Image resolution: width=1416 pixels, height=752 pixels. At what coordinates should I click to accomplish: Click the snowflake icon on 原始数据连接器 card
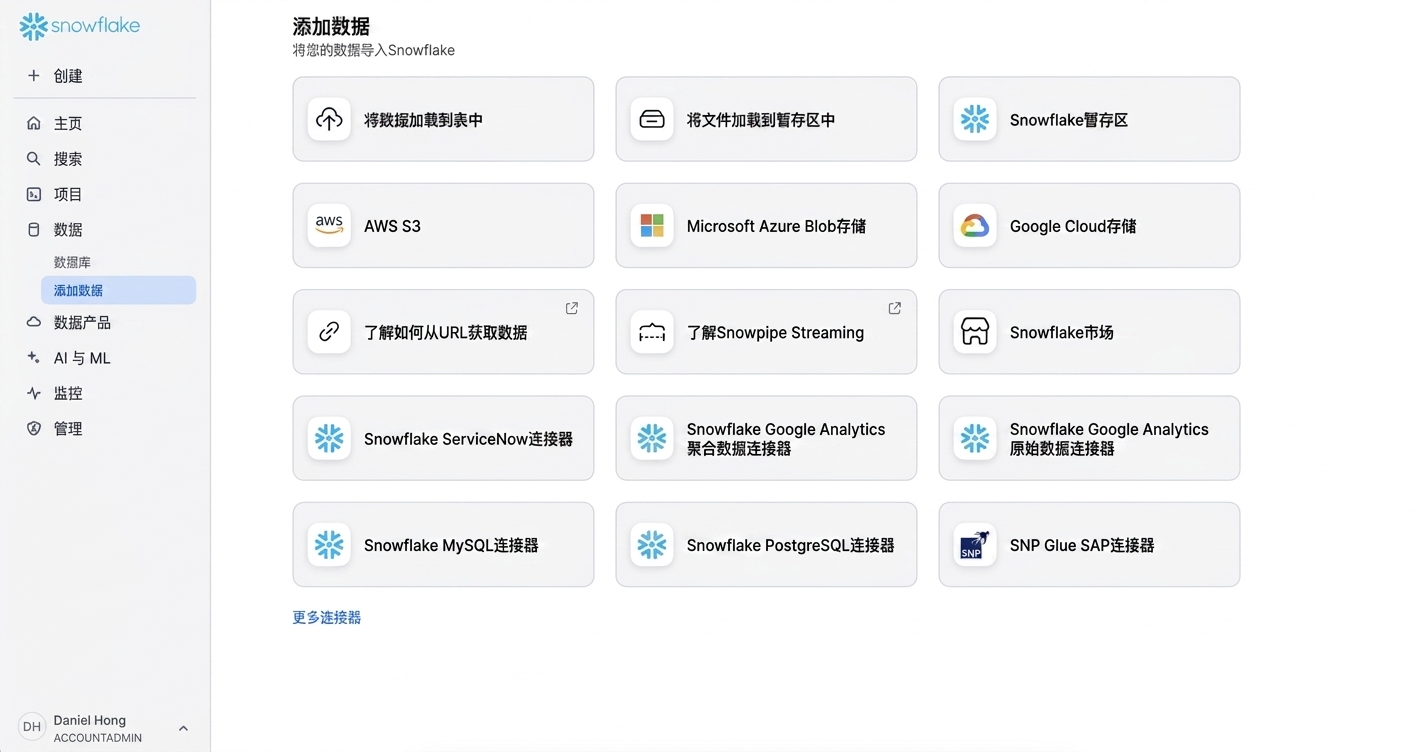point(975,439)
